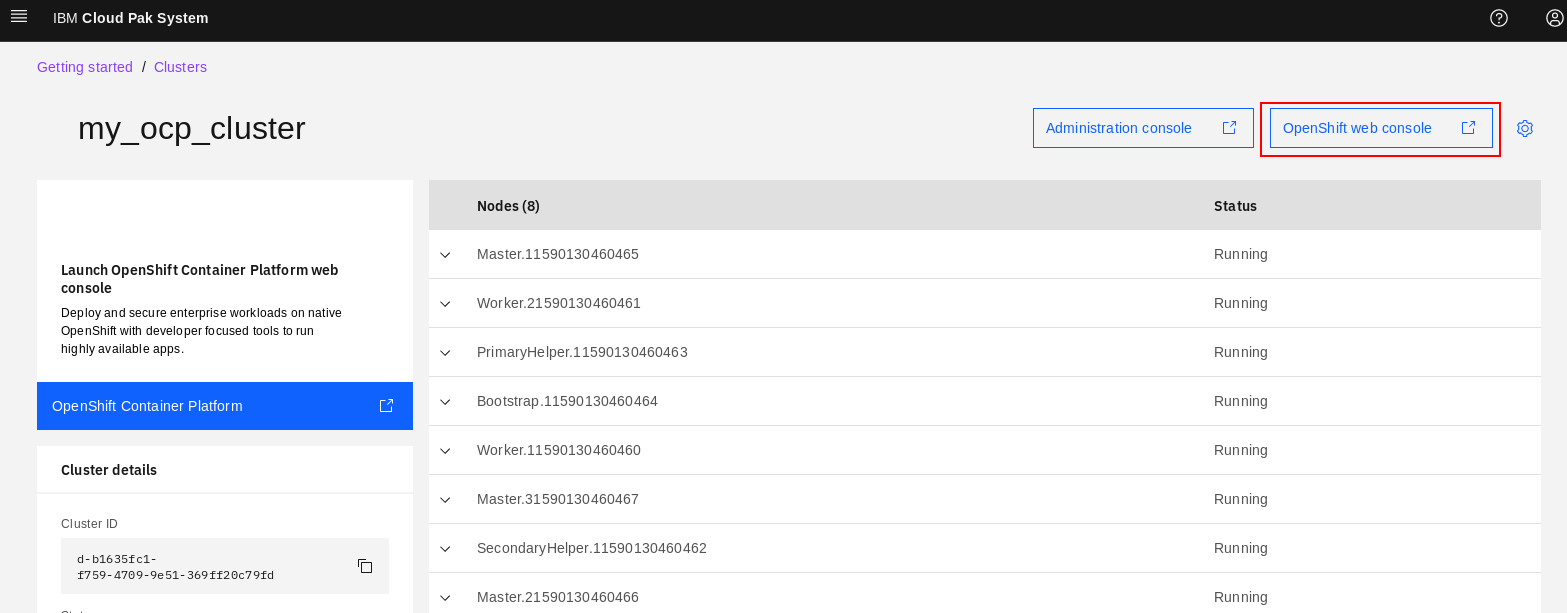Select the Master.21590130460466 node name

pyautogui.click(x=558, y=597)
